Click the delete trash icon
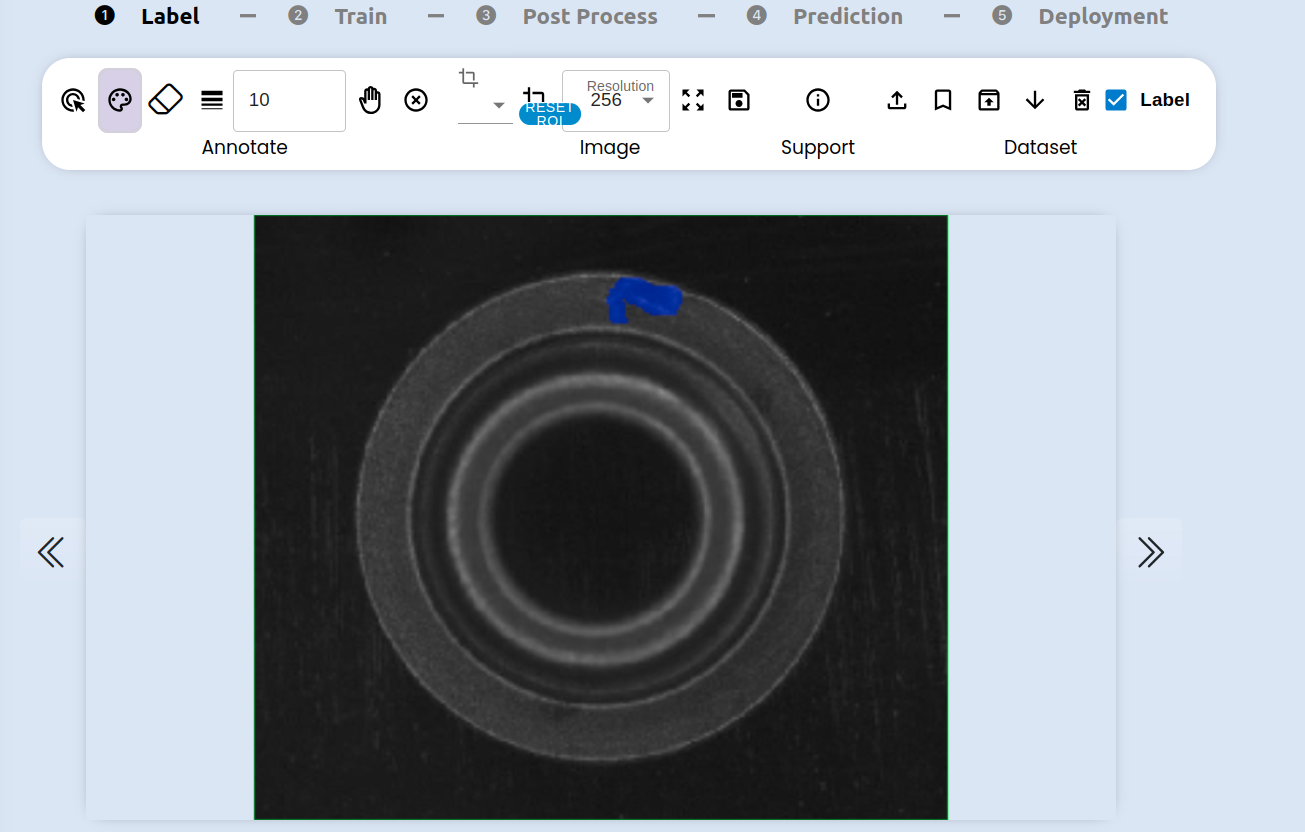 coord(1081,100)
